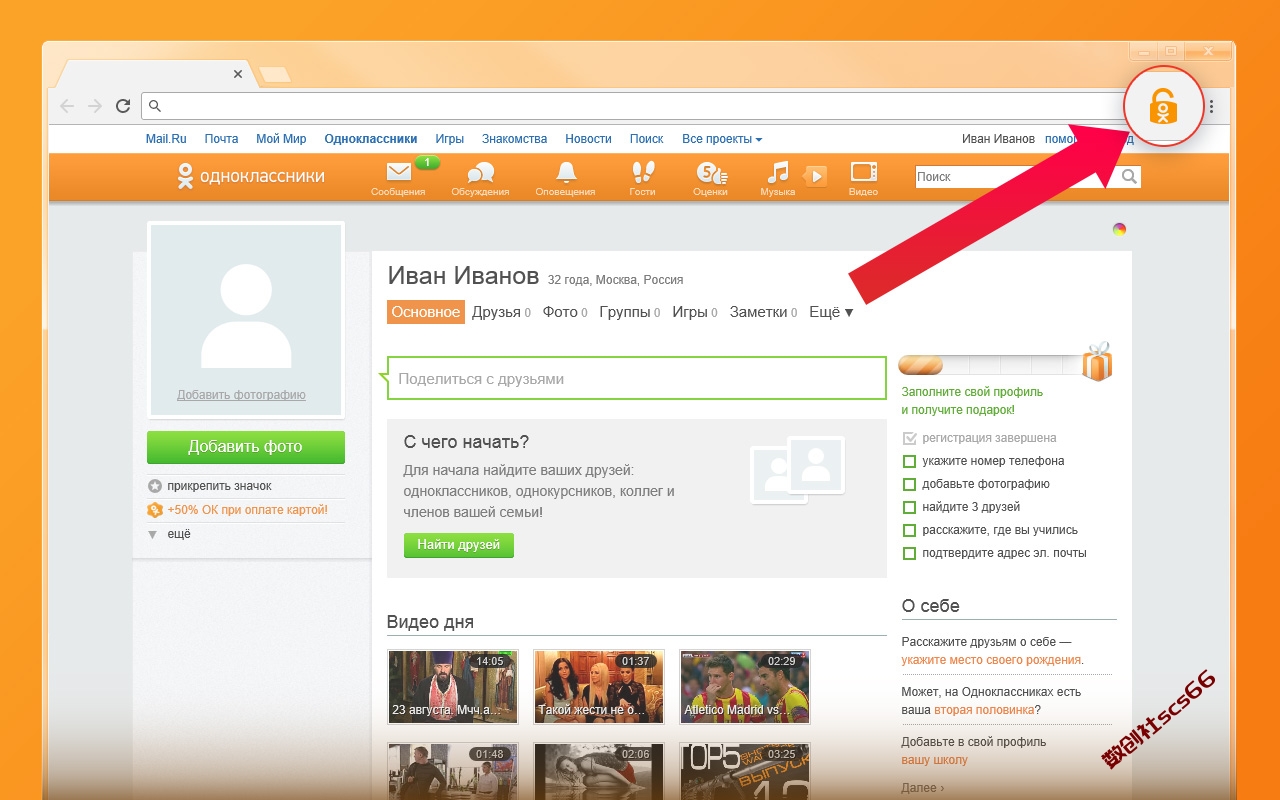This screenshot has width=1280, height=800.
Task: Open Такой жести video thumbnail
Action: coord(599,687)
